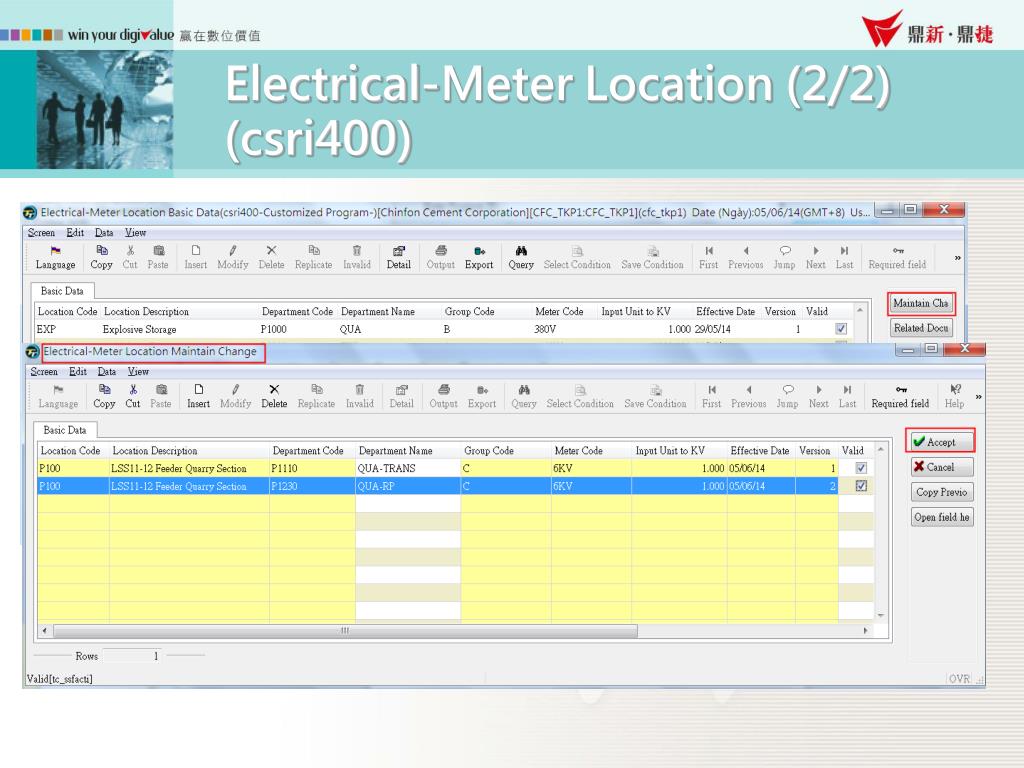Click Copy icon in back window toolbar
This screenshot has width=1024, height=768.
pos(102,250)
